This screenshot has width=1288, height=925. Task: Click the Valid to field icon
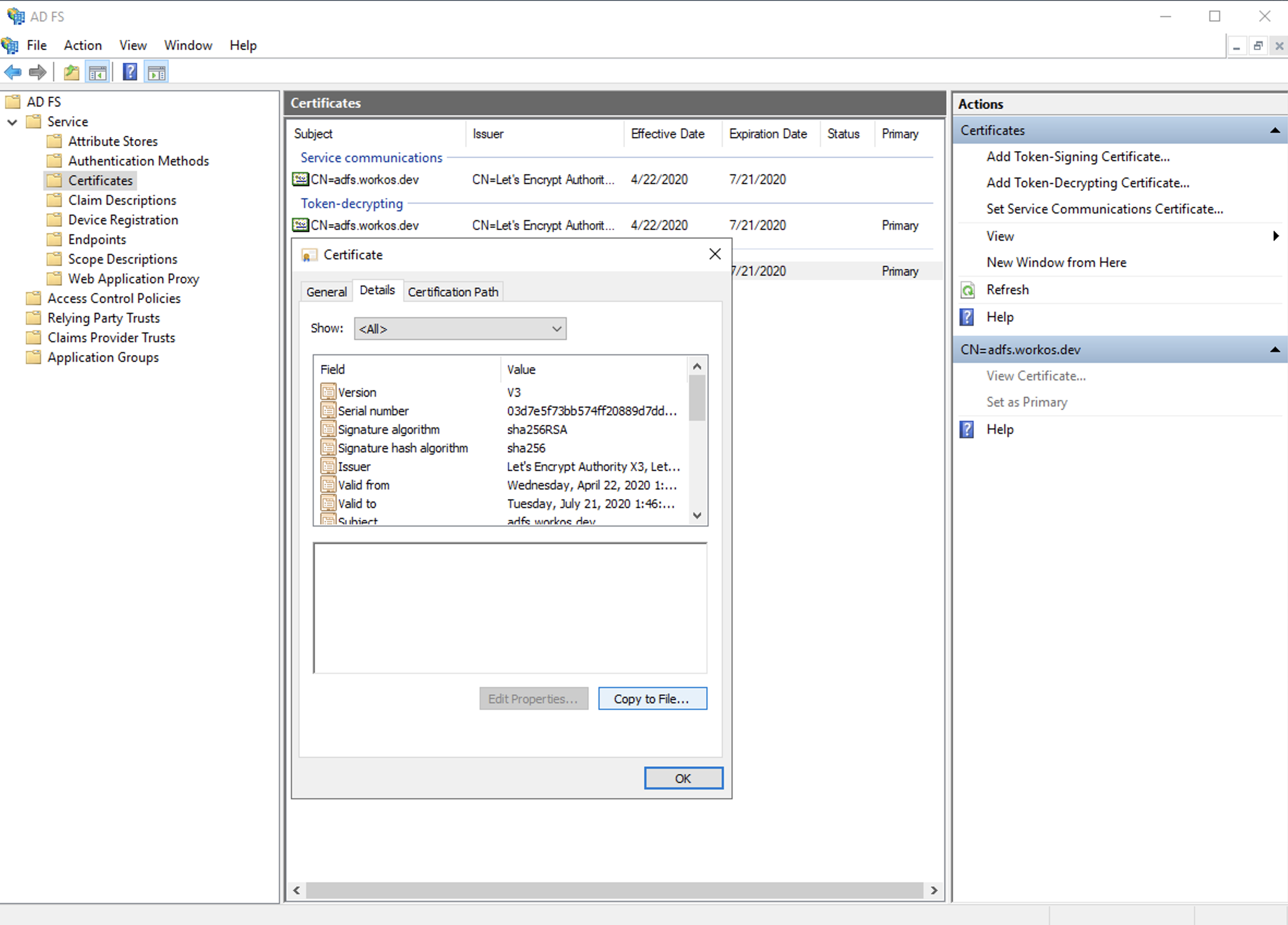pos(328,503)
